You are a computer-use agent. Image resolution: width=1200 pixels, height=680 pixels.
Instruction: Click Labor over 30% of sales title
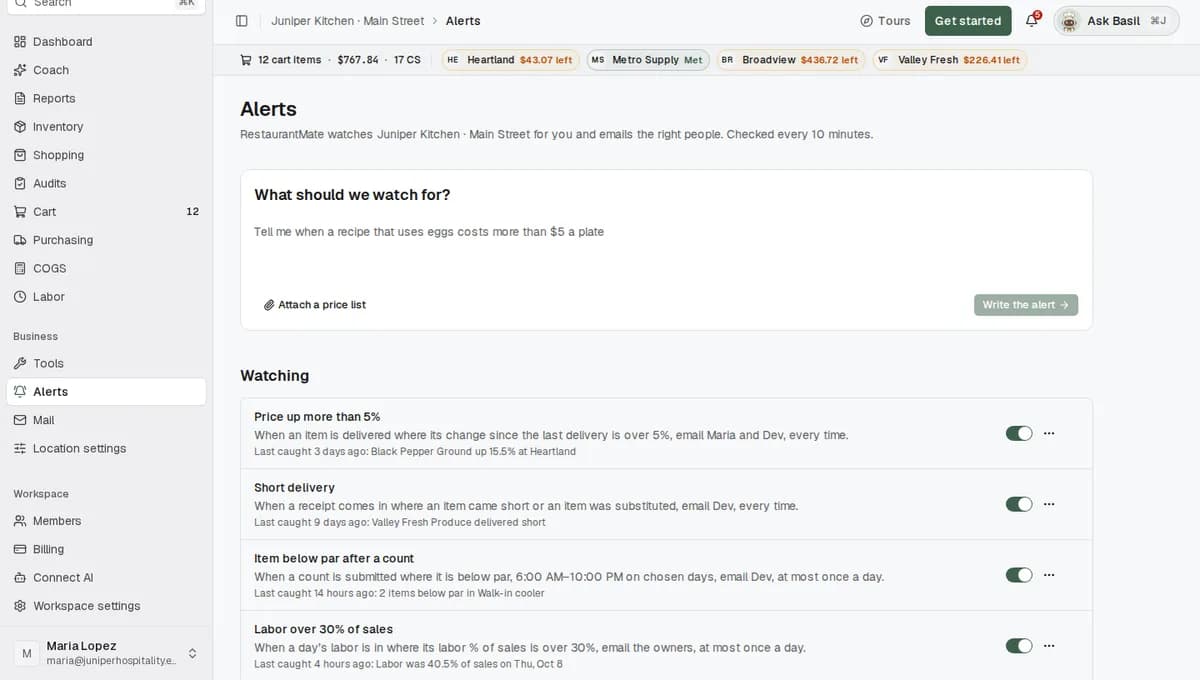tap(323, 629)
